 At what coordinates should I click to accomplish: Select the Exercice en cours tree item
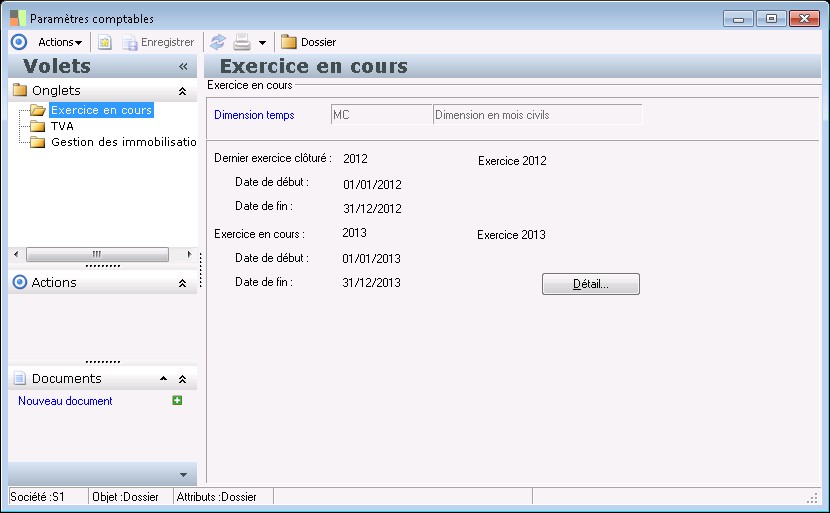pos(102,110)
